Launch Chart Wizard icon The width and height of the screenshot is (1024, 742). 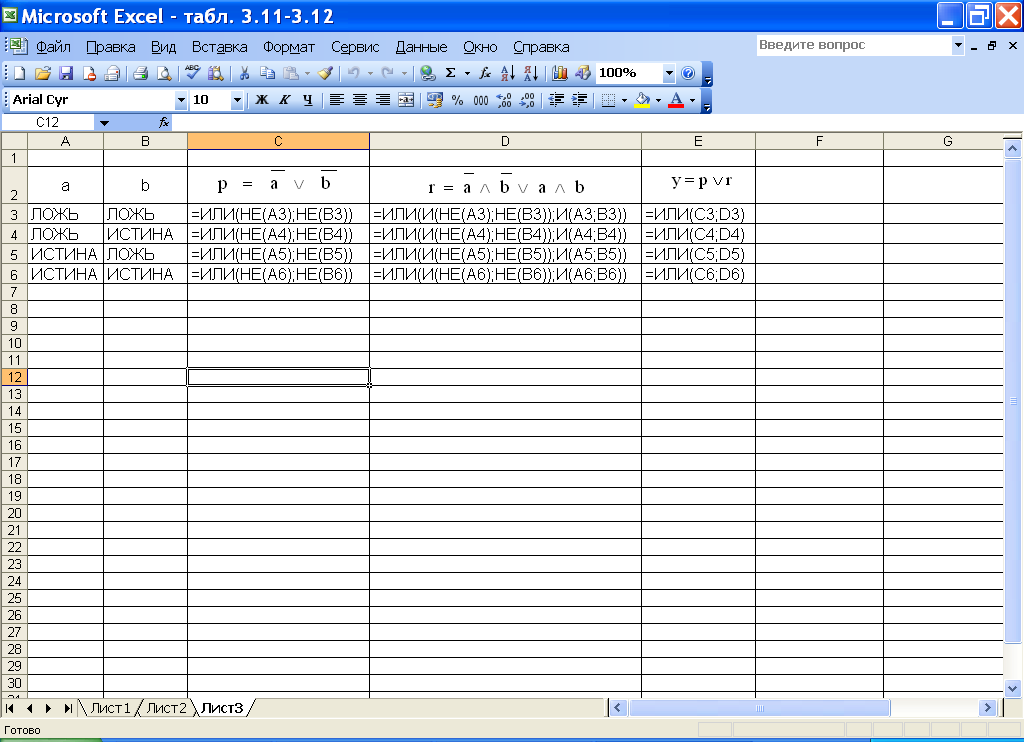pyautogui.click(x=560, y=73)
